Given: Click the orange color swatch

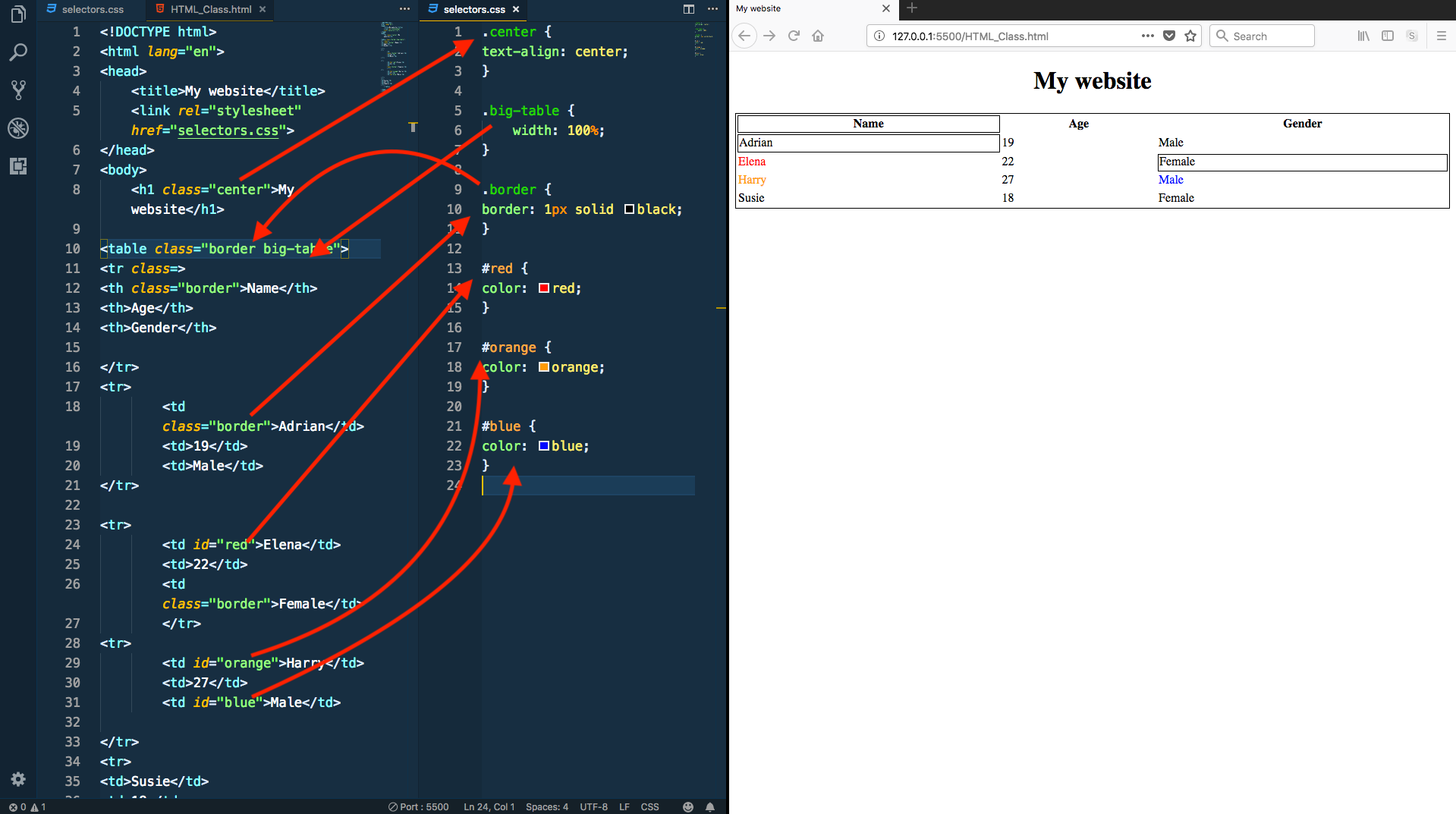Looking at the screenshot, I should (x=544, y=367).
